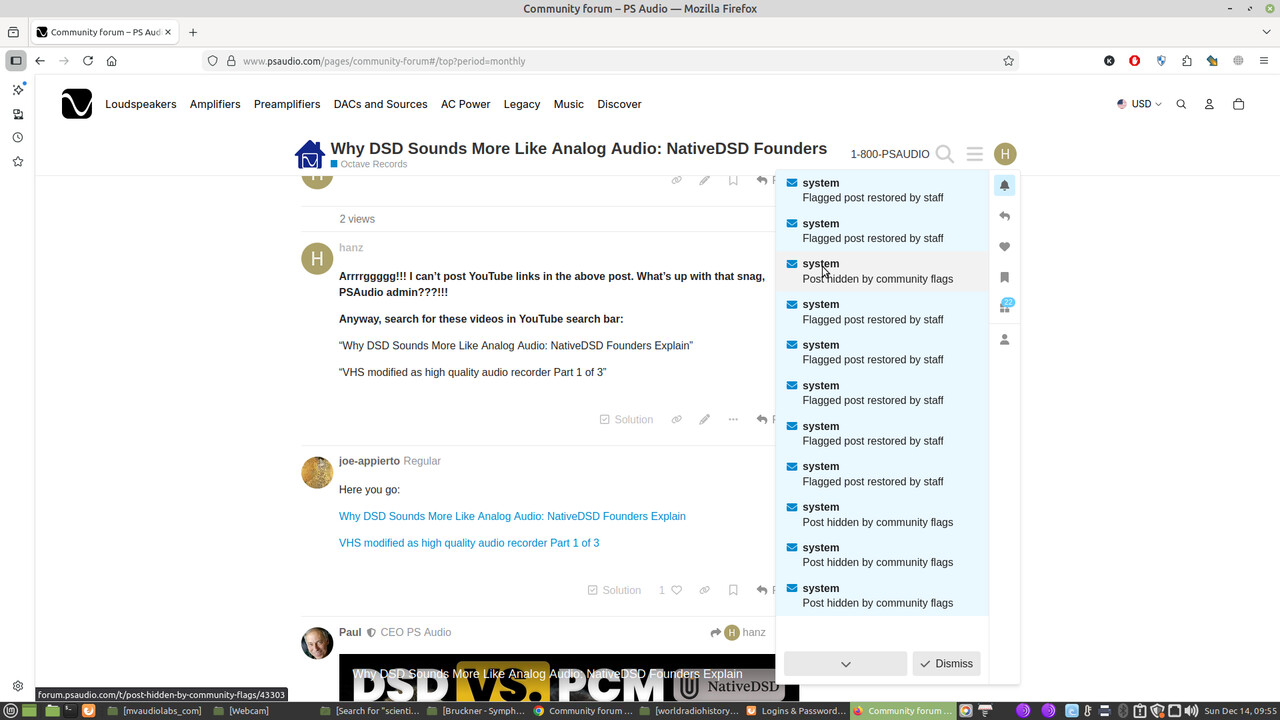The height and width of the screenshot is (720, 1280).
Task: Go back in Firefox
Action: (x=40, y=61)
